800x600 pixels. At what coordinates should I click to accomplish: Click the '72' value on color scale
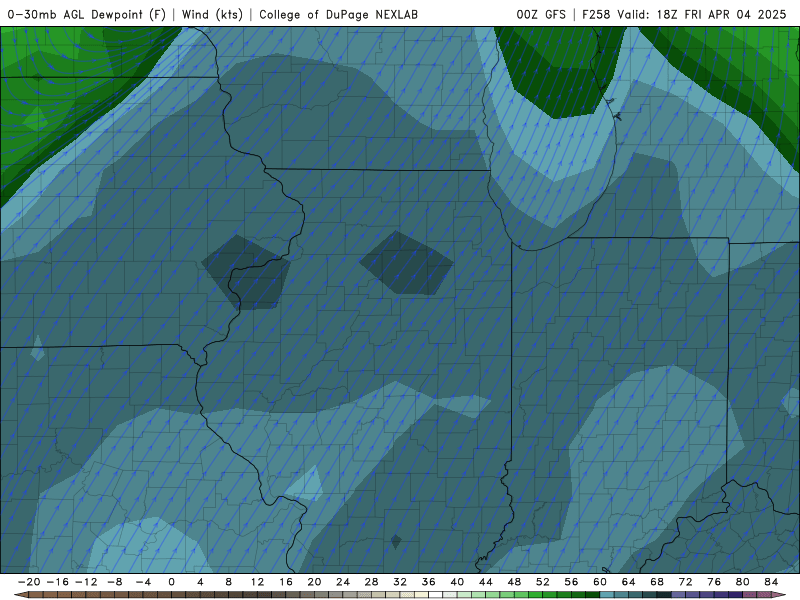pyautogui.click(x=686, y=582)
